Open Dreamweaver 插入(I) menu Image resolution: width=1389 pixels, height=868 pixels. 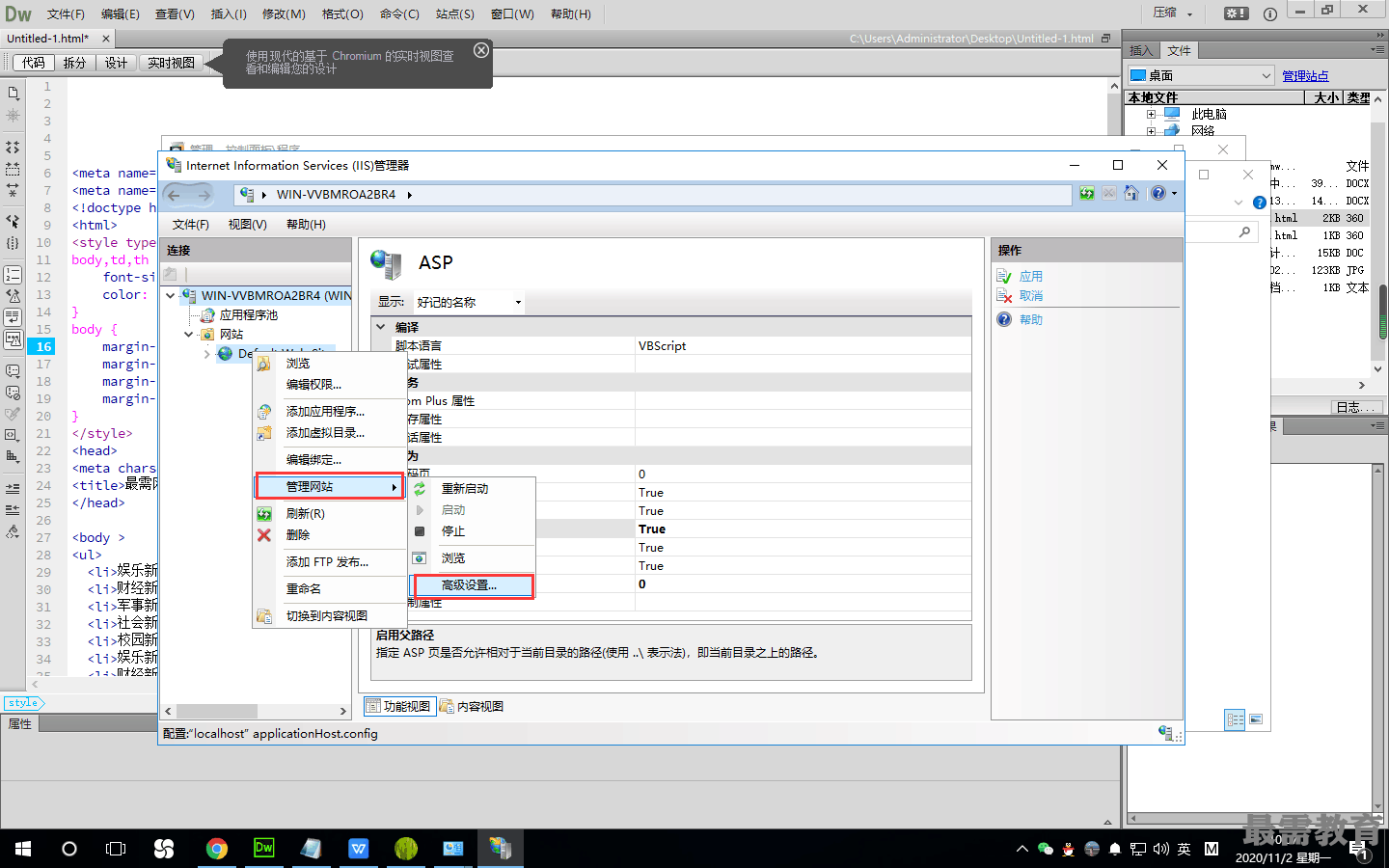click(x=229, y=14)
